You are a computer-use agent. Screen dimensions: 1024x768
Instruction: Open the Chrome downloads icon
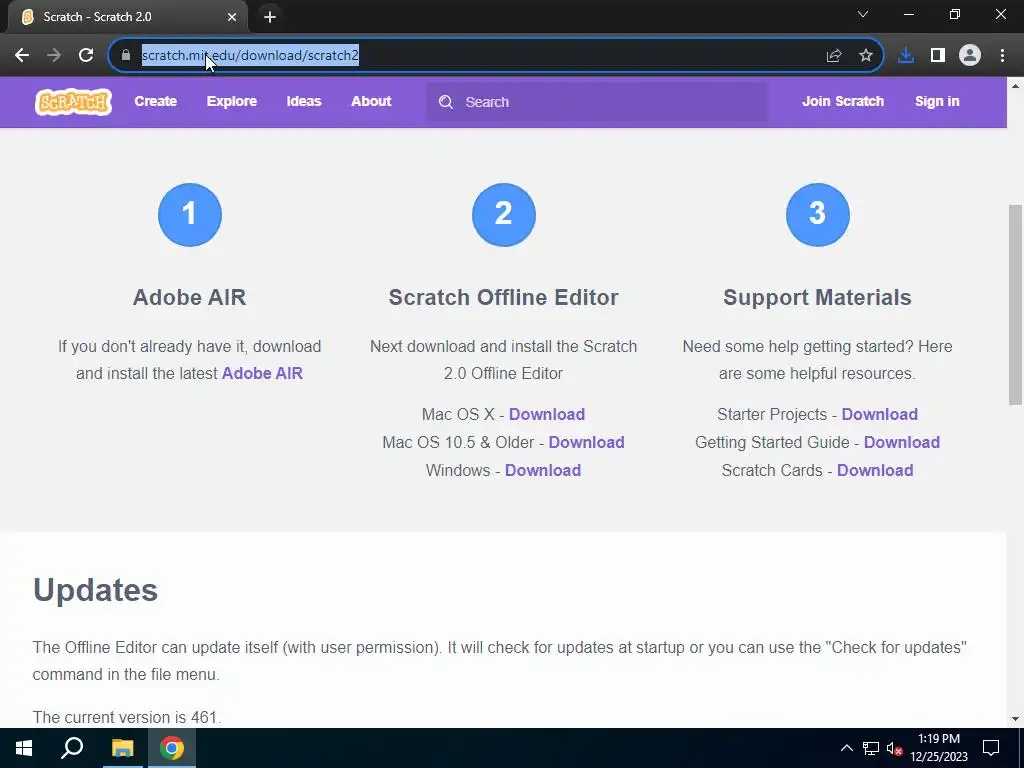906,56
